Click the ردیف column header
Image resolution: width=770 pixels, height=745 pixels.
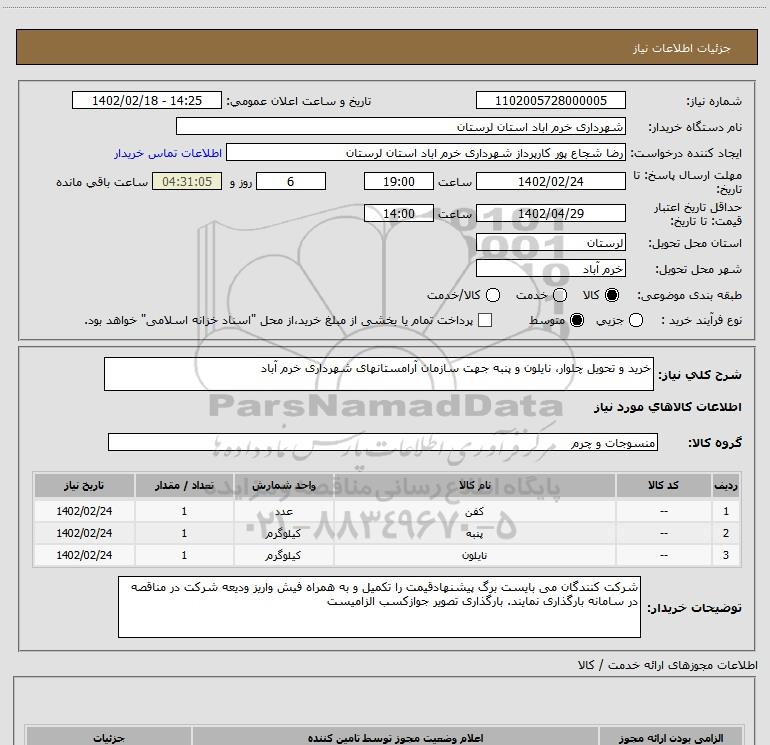726,485
